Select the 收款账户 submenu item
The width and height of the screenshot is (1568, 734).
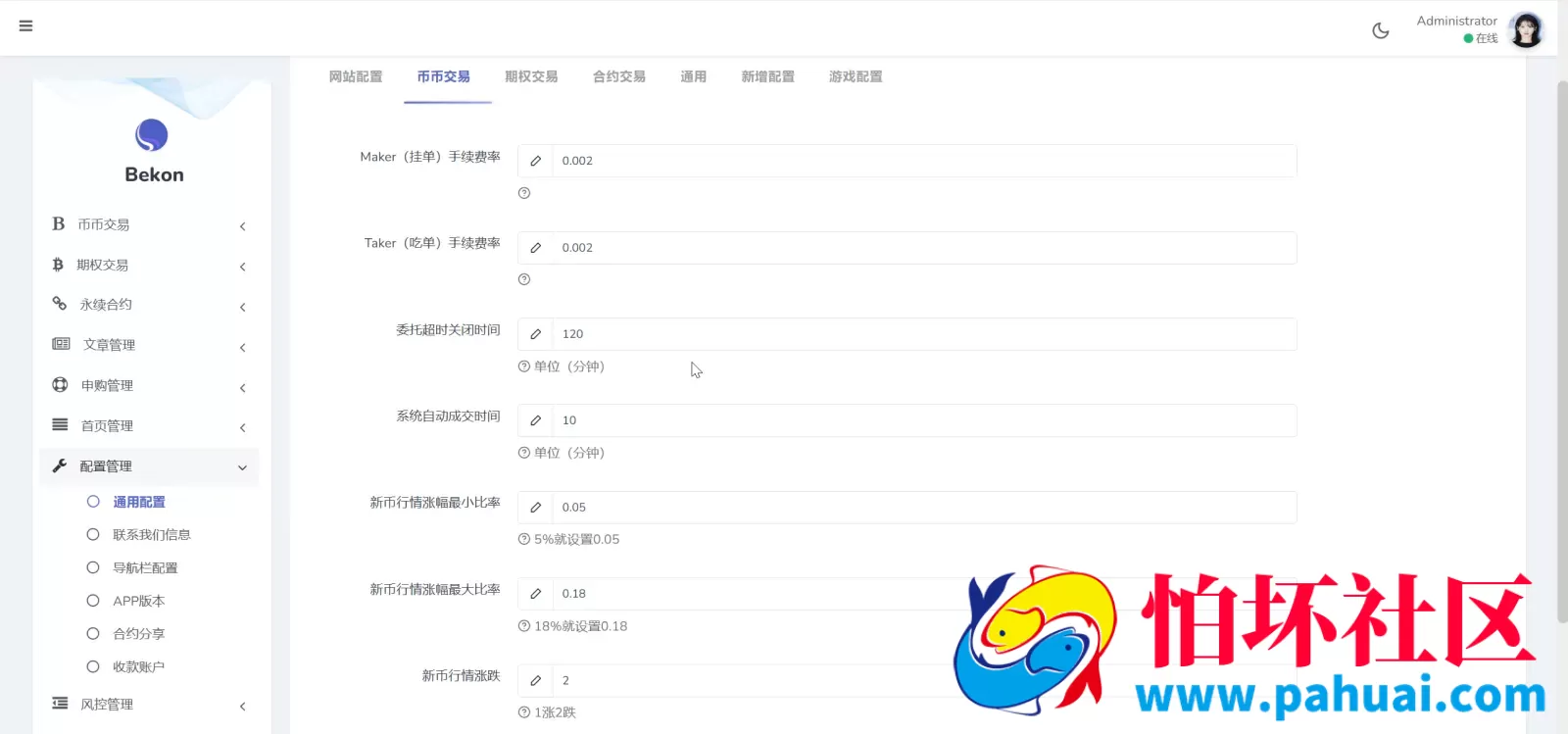pos(138,667)
